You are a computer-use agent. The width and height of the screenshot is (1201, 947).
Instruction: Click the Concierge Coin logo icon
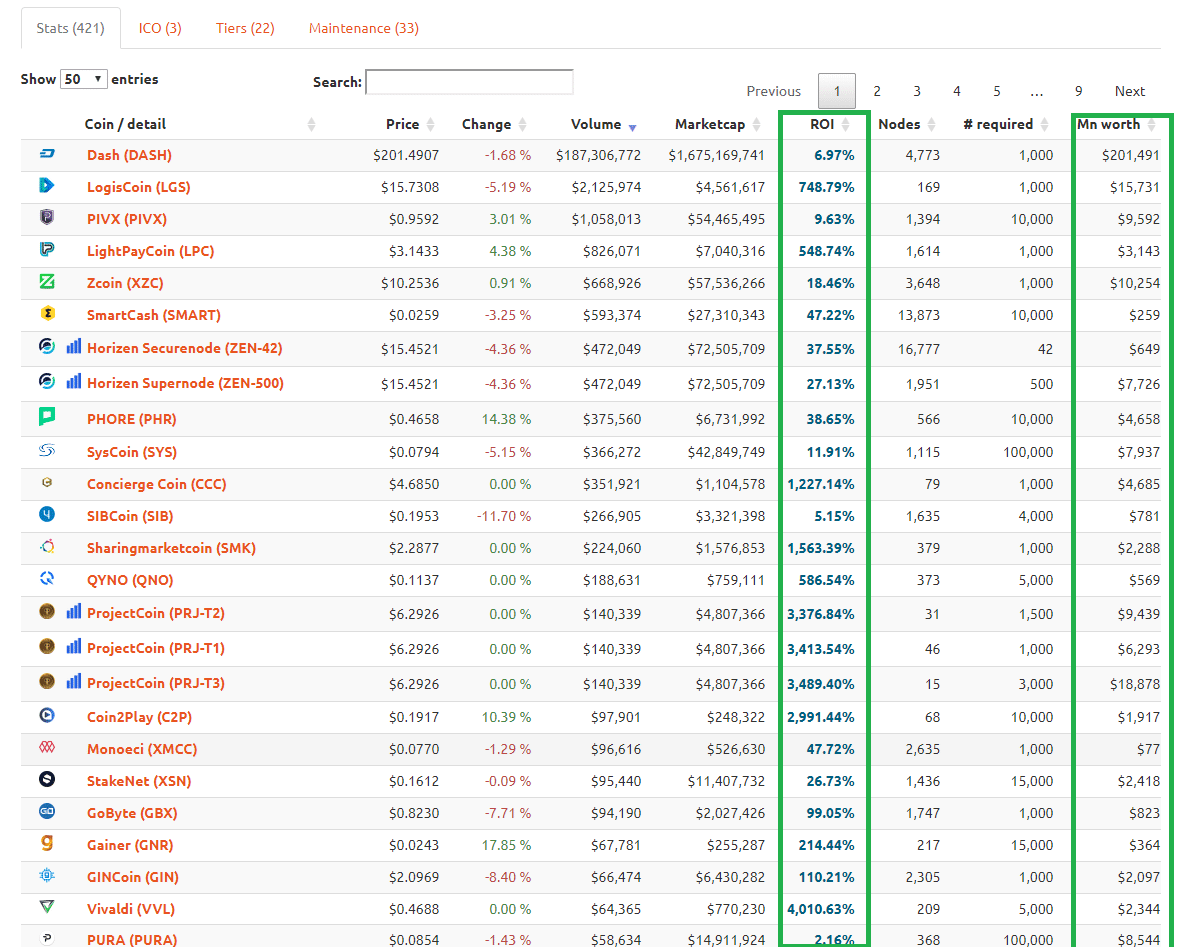46,482
